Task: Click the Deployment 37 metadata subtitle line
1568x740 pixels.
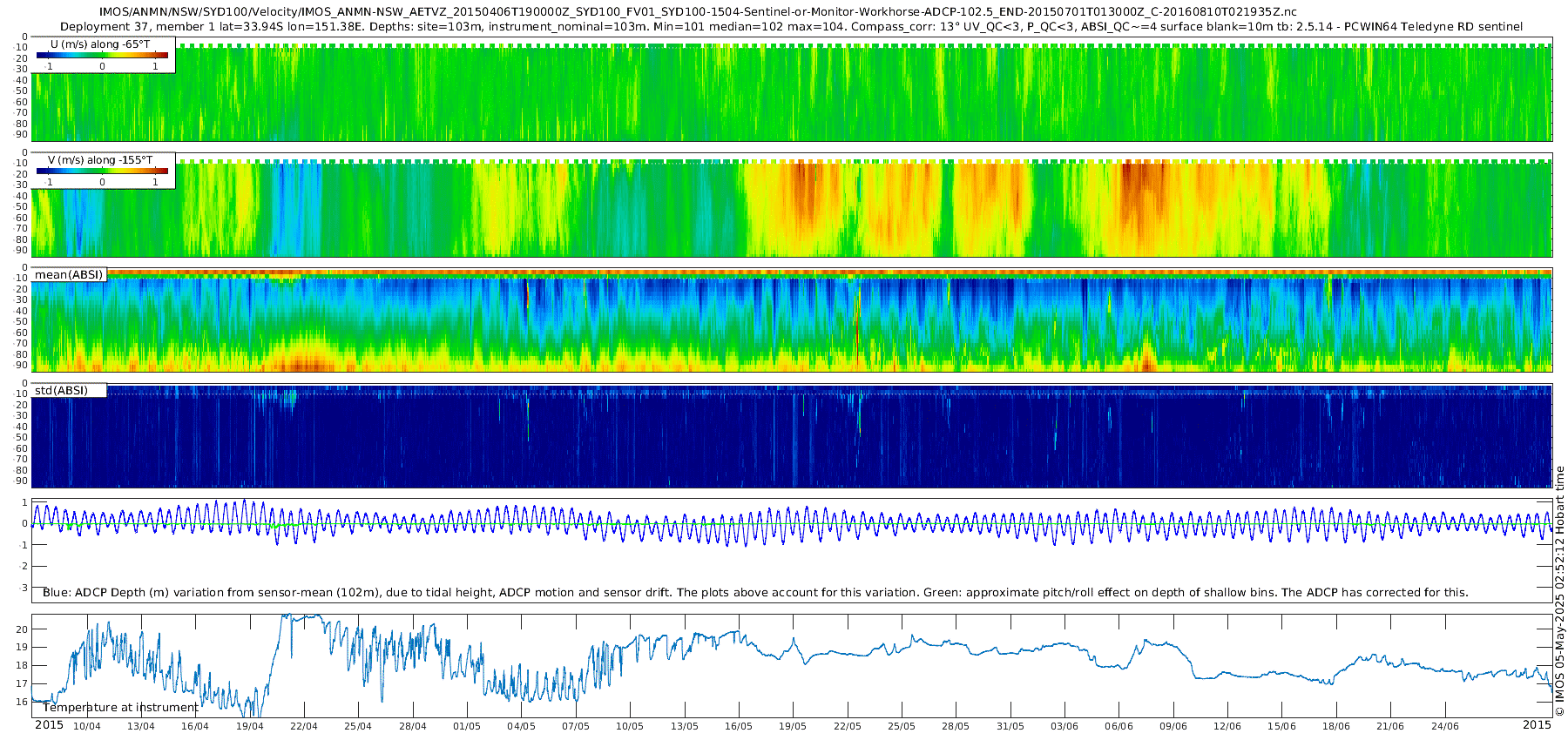Action: [791, 26]
